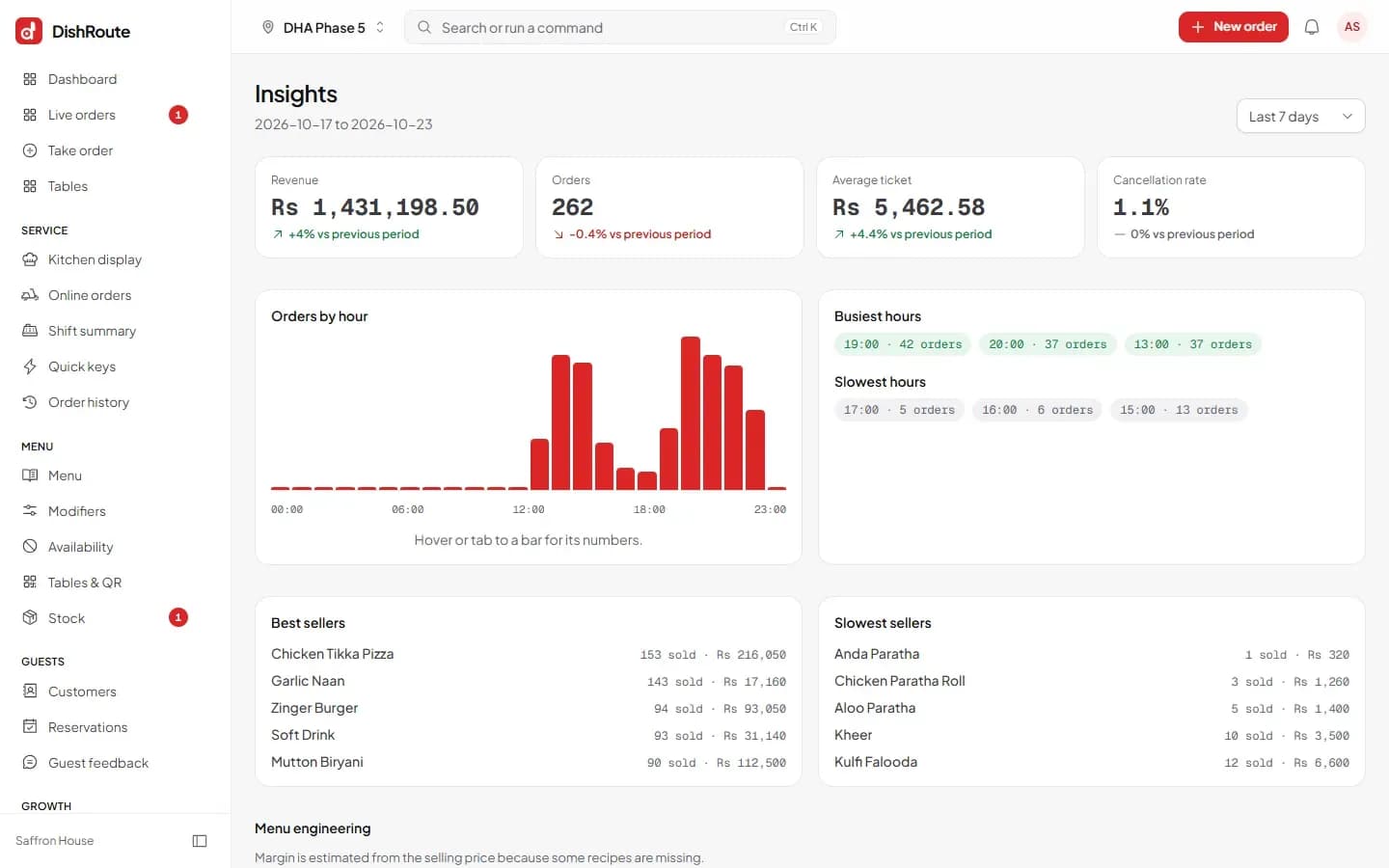The image size is (1389, 868).
Task: Open the AS user avatar menu
Action: coord(1352,27)
